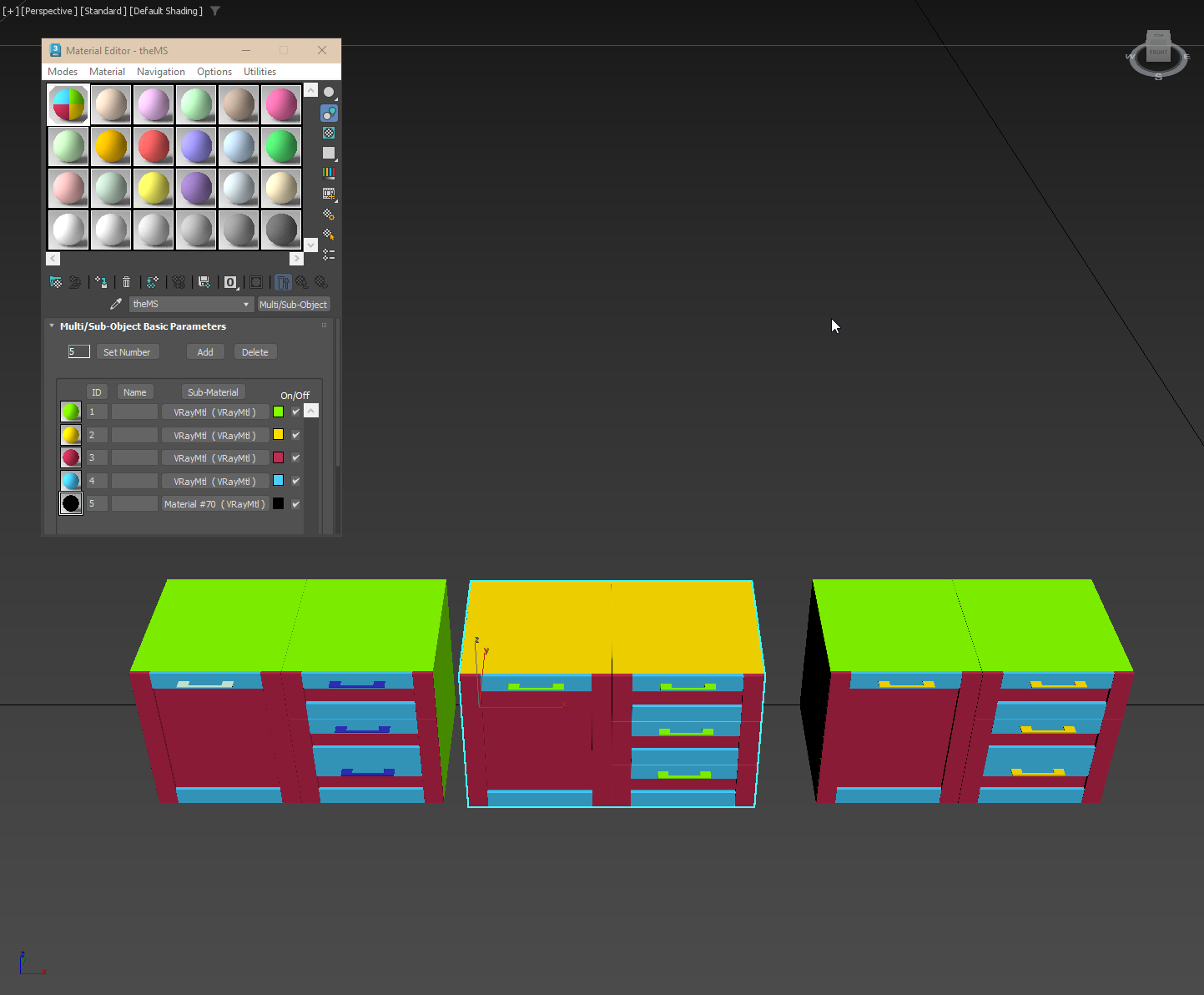The height and width of the screenshot is (995, 1204).
Task: Click the Multi/Sub-Object type button
Action: coord(293,305)
